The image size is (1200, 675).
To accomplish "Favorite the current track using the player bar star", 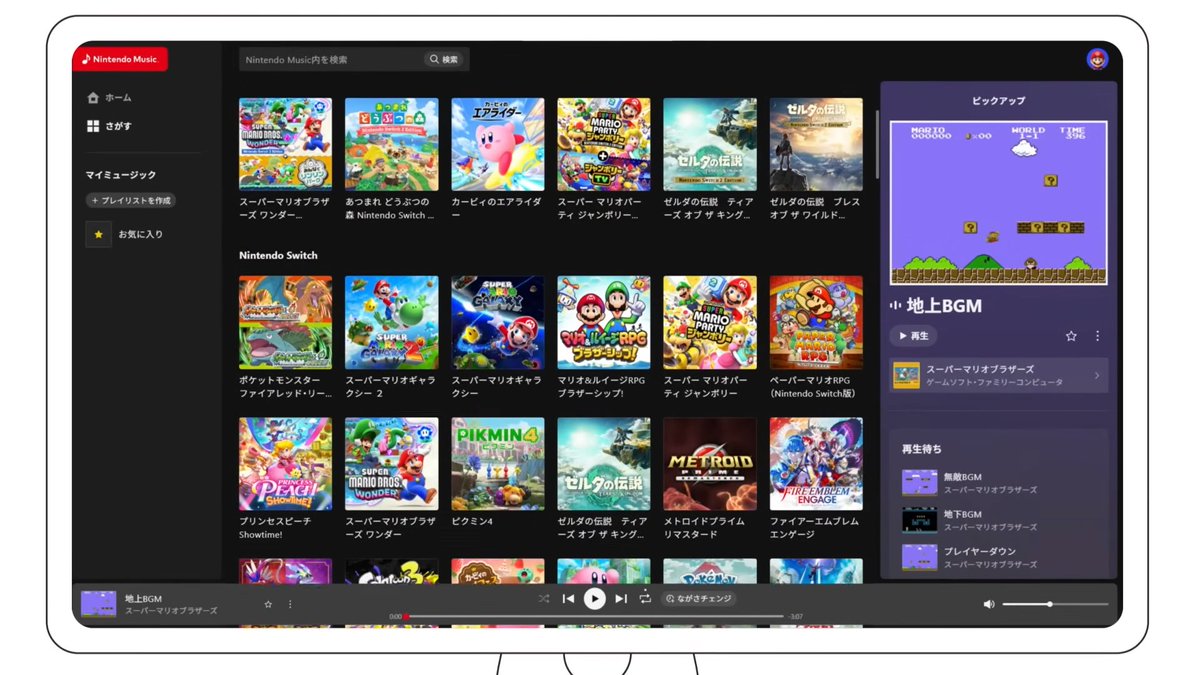I will 268,604.
